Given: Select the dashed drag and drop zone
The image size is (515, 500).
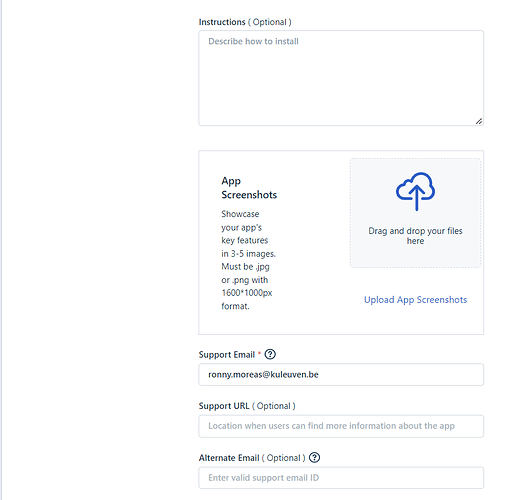Looking at the screenshot, I should pos(415,213).
